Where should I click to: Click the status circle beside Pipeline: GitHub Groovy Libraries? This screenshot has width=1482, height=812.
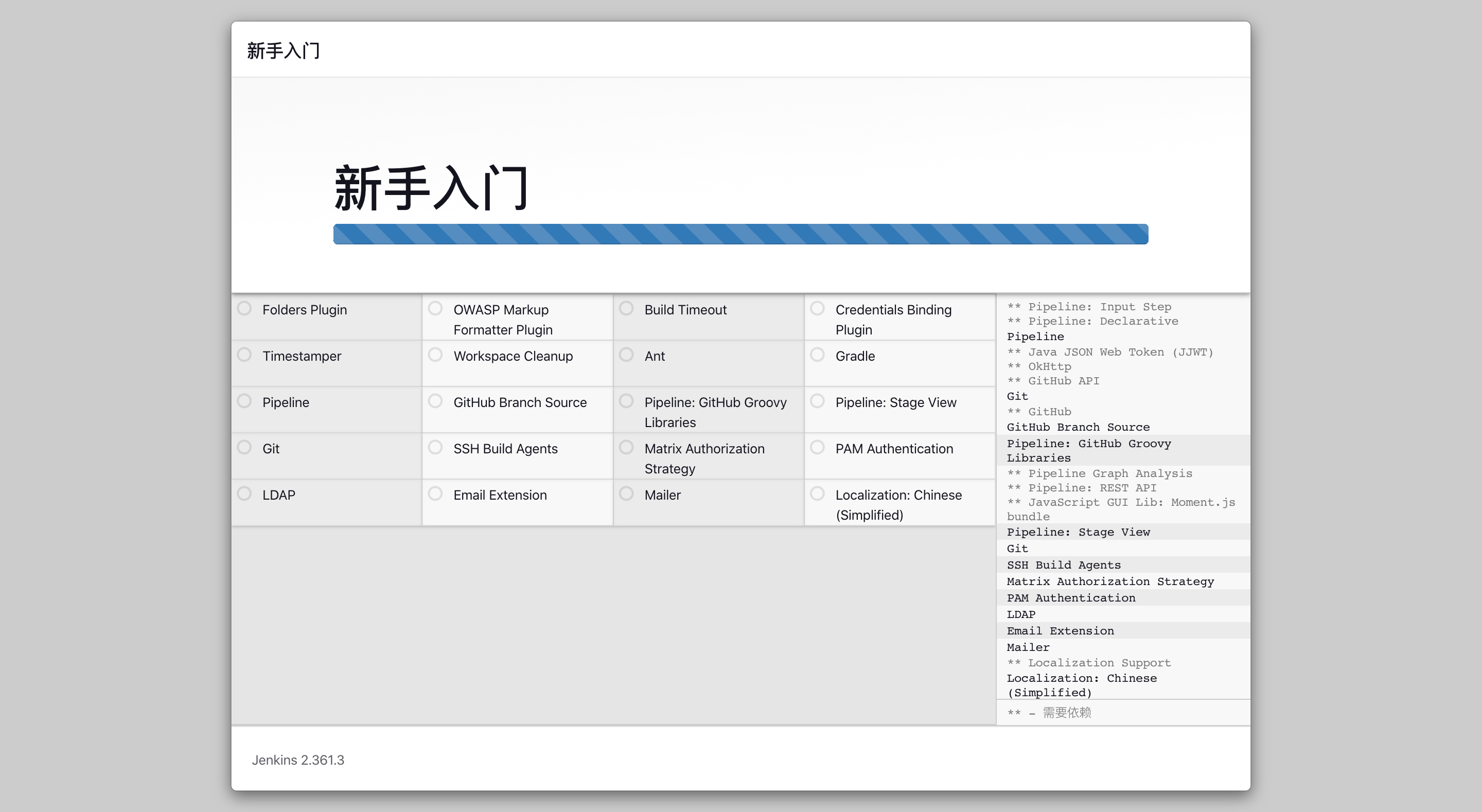(x=627, y=401)
